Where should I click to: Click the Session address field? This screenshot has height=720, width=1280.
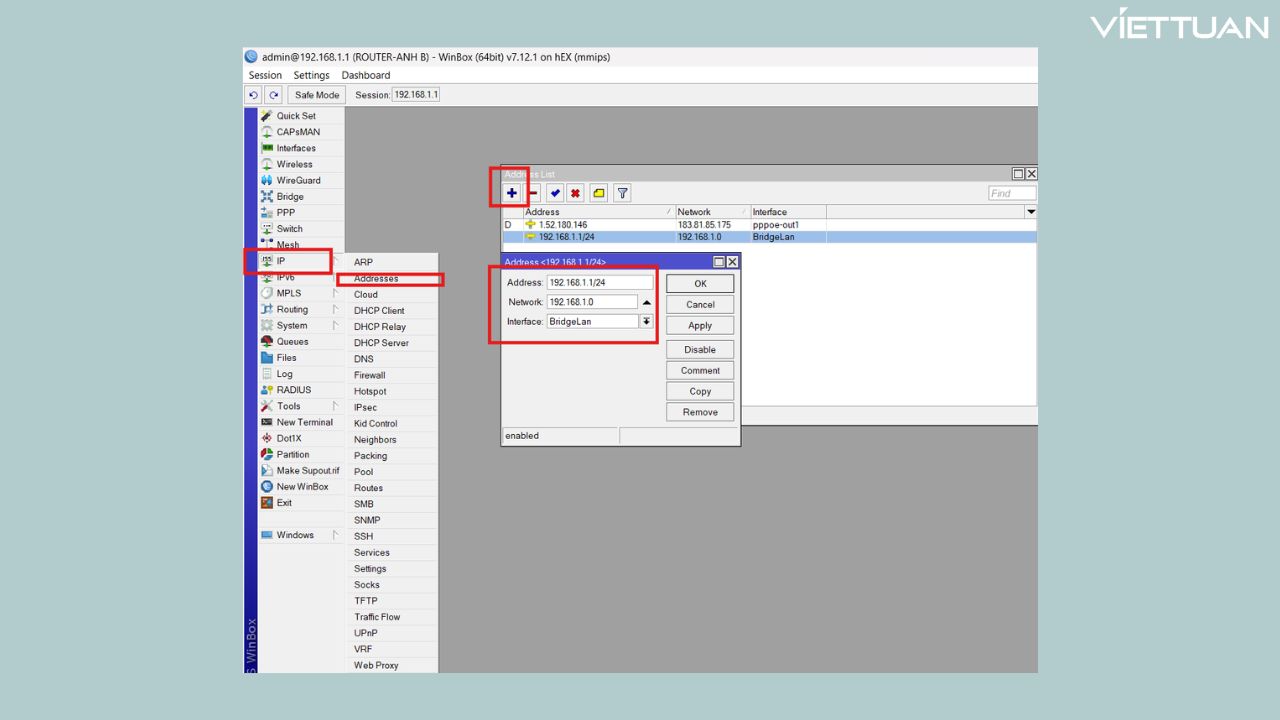[415, 95]
